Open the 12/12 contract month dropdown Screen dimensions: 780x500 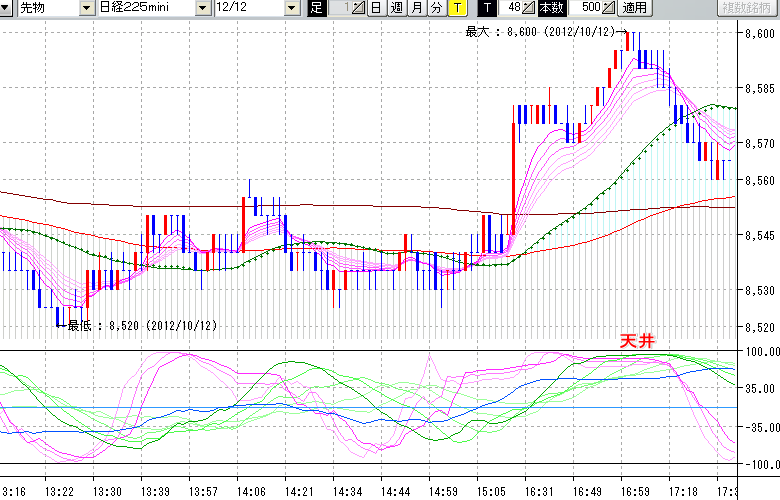[x=291, y=8]
